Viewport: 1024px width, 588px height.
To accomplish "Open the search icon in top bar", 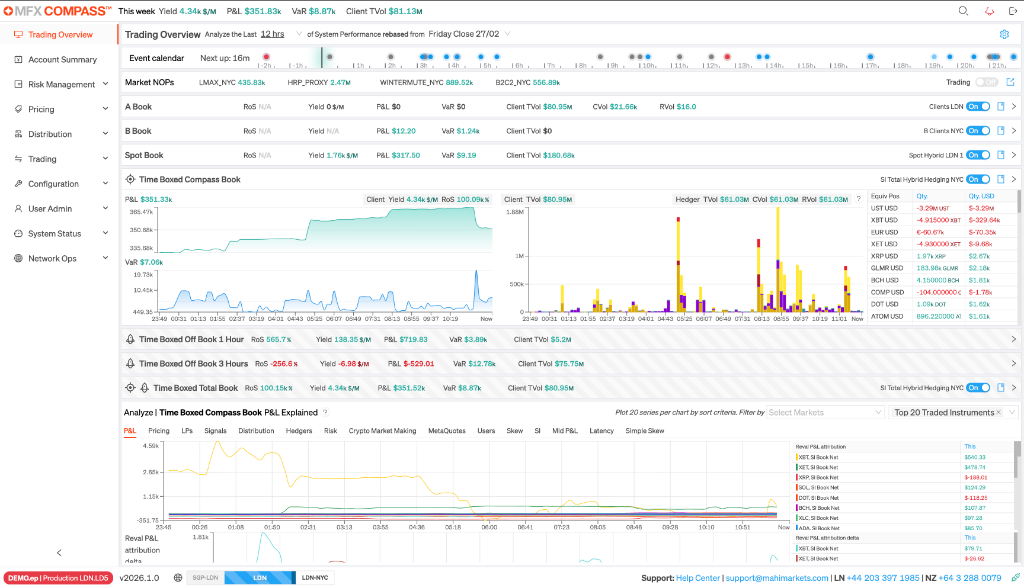I will pos(963,11).
